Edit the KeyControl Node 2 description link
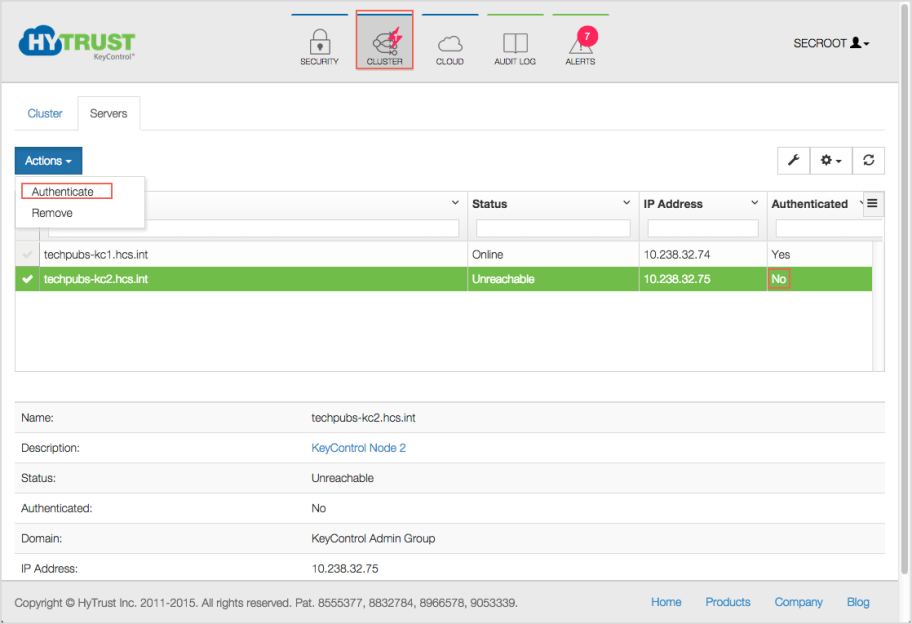The width and height of the screenshot is (912, 624). (x=358, y=448)
